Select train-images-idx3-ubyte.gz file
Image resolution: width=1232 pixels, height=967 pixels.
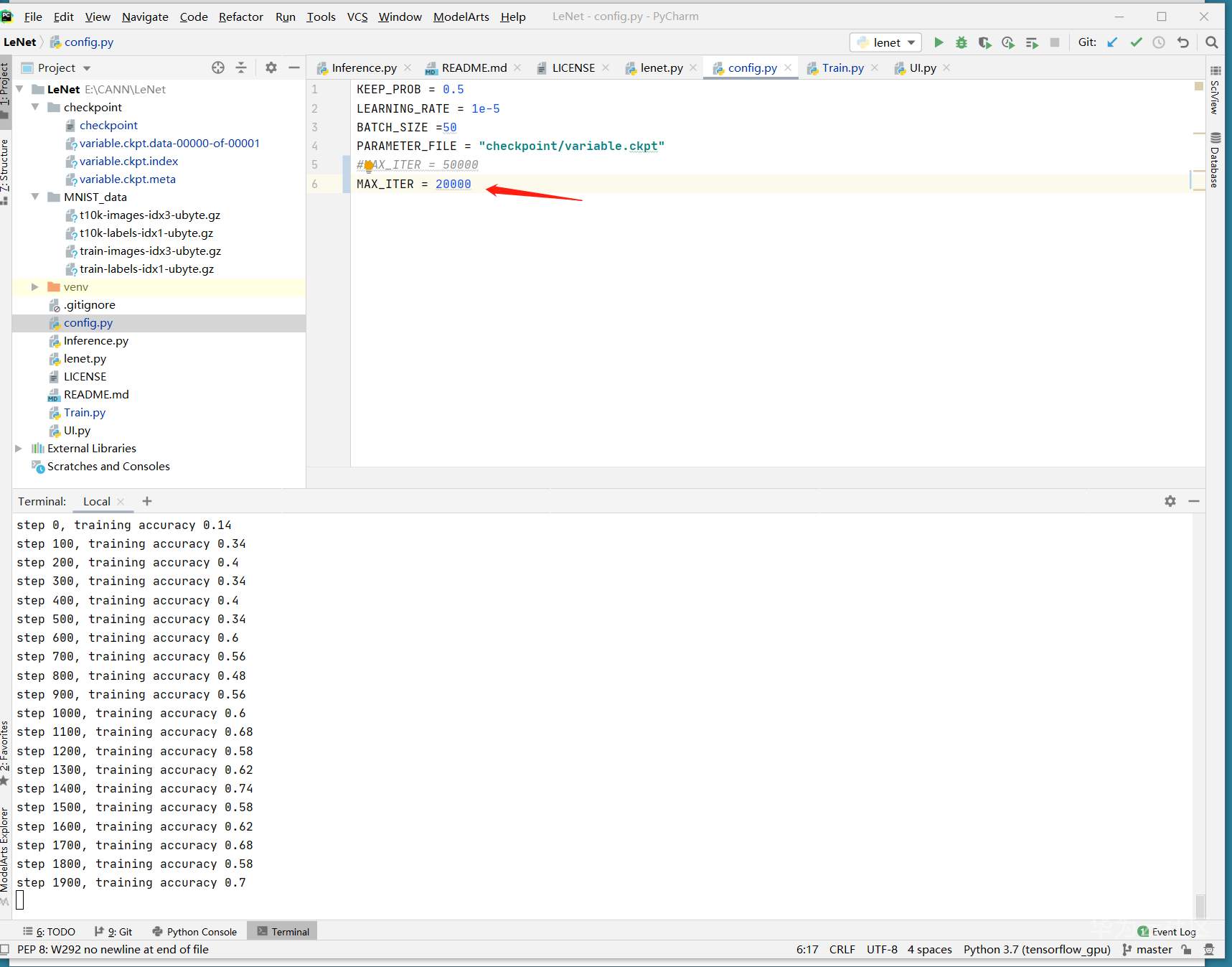coord(150,251)
